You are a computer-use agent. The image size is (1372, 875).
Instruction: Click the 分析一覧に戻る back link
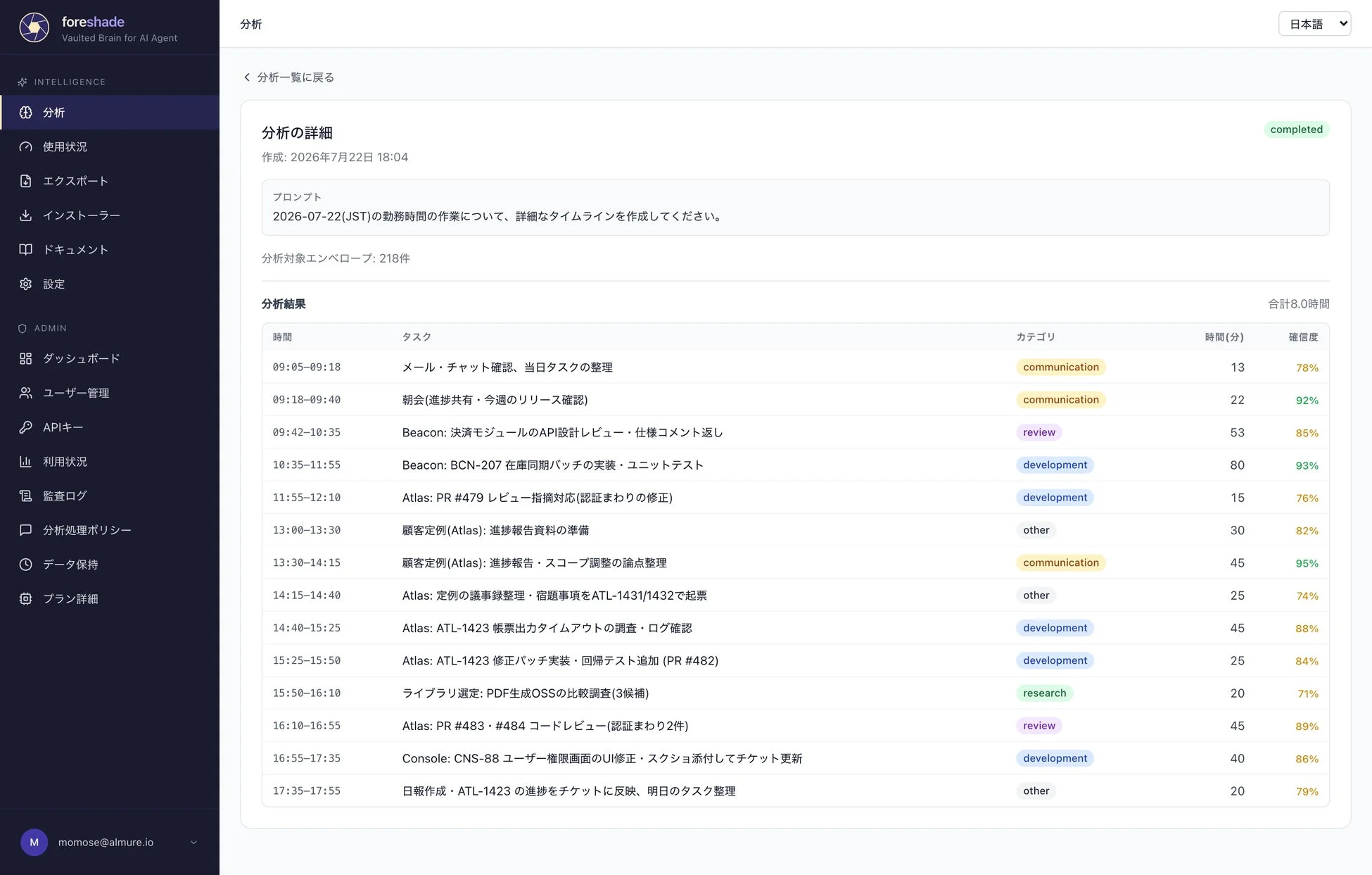[288, 77]
